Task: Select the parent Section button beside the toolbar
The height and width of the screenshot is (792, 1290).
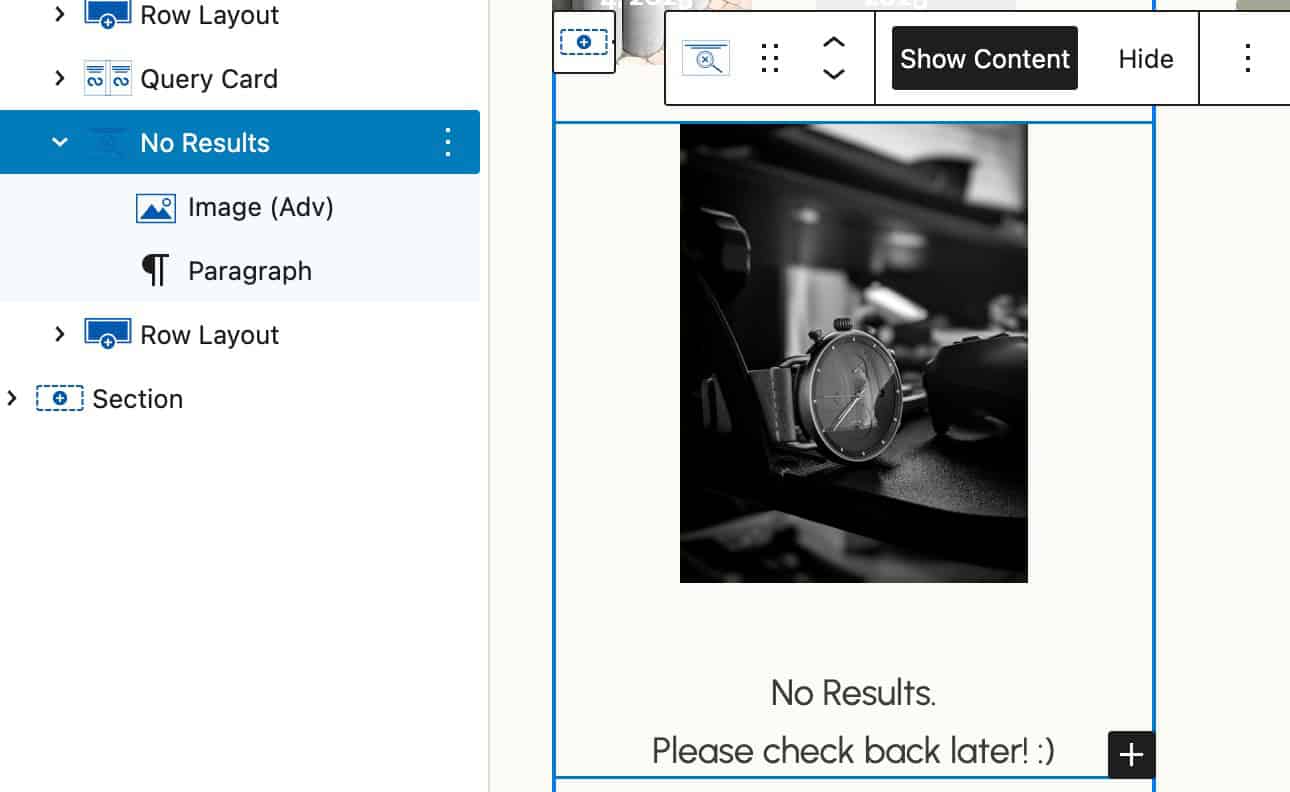Action: 584,43
